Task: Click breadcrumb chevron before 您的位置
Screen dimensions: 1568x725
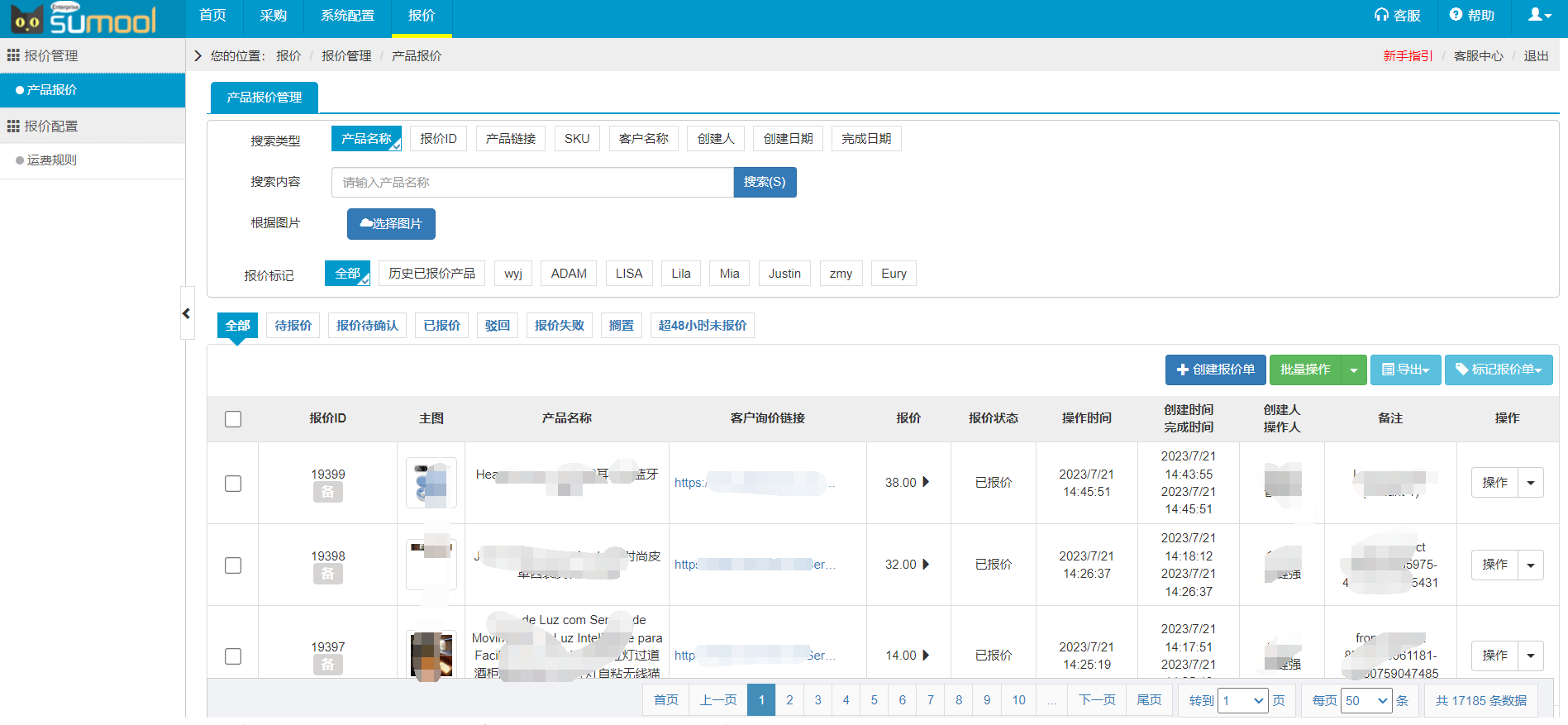Action: [x=198, y=55]
